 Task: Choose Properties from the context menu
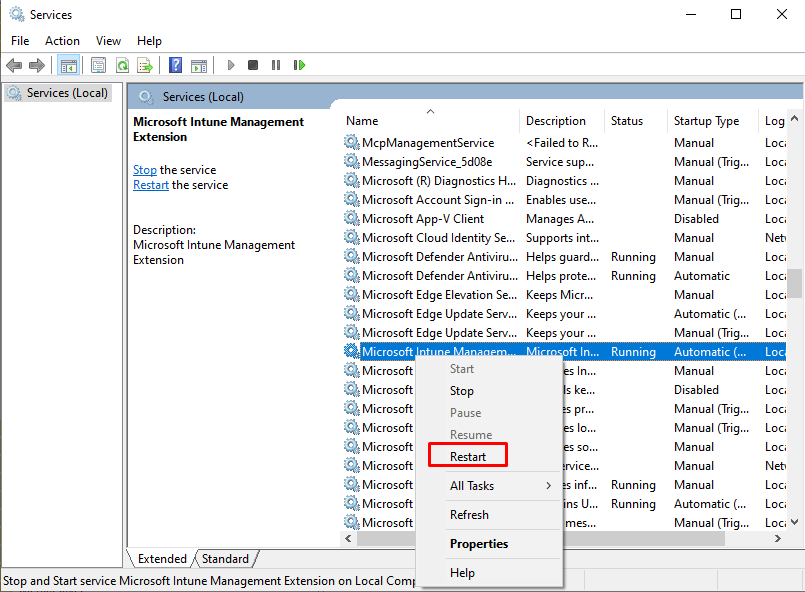489,544
